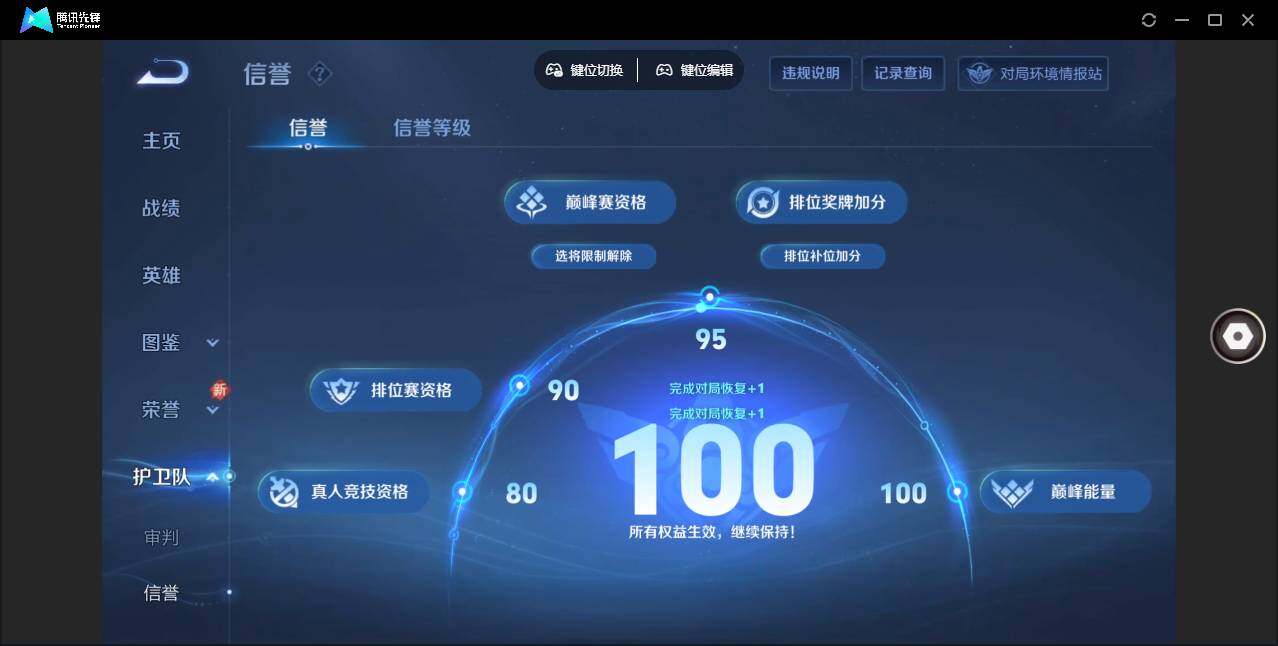Viewport: 1278px width, 646px height.
Task: Click the 键位编辑 gamepad icon
Action: (664, 70)
